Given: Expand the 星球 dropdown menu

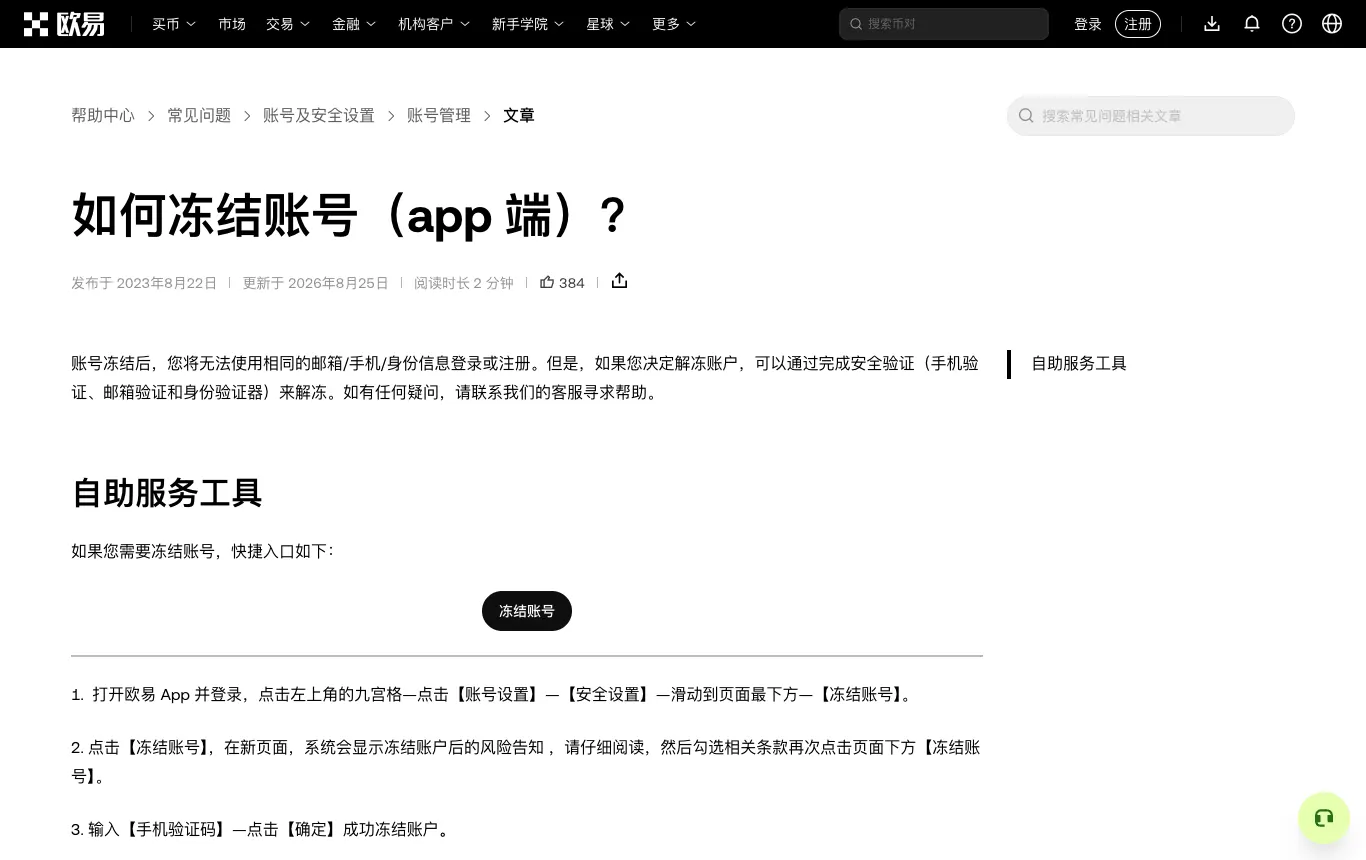Looking at the screenshot, I should click(x=608, y=24).
